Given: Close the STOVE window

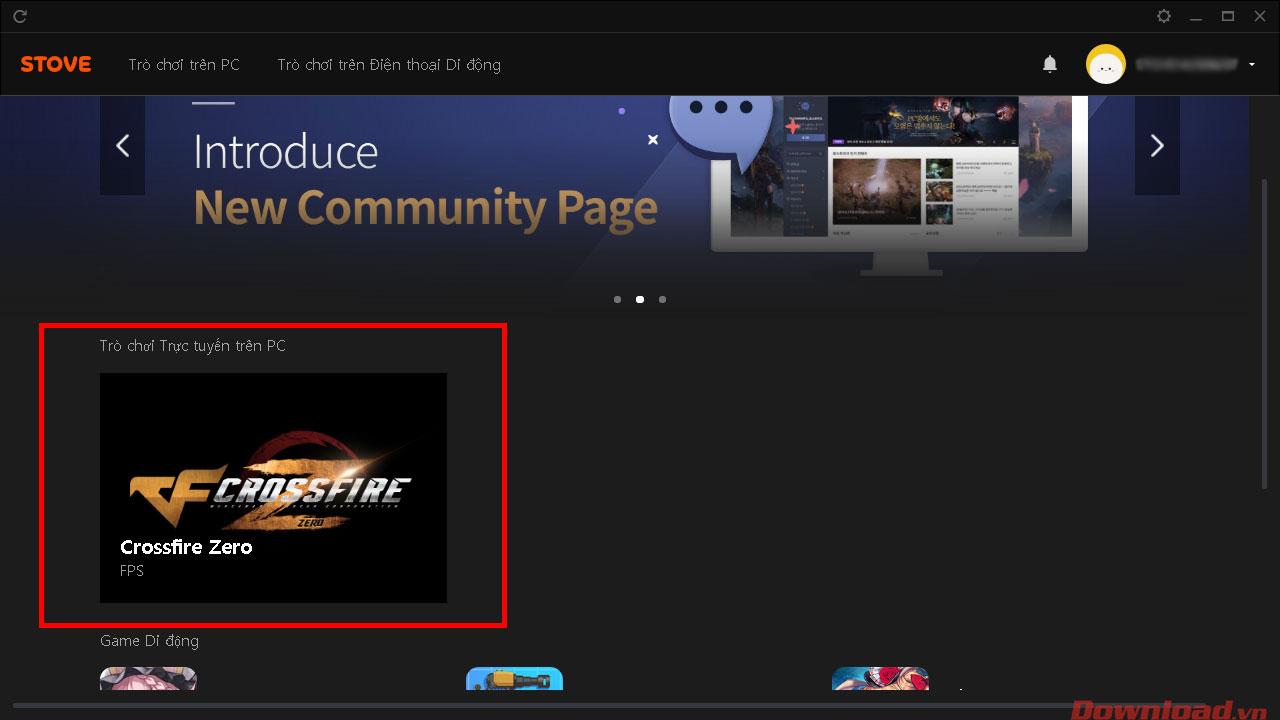Looking at the screenshot, I should [x=1258, y=16].
